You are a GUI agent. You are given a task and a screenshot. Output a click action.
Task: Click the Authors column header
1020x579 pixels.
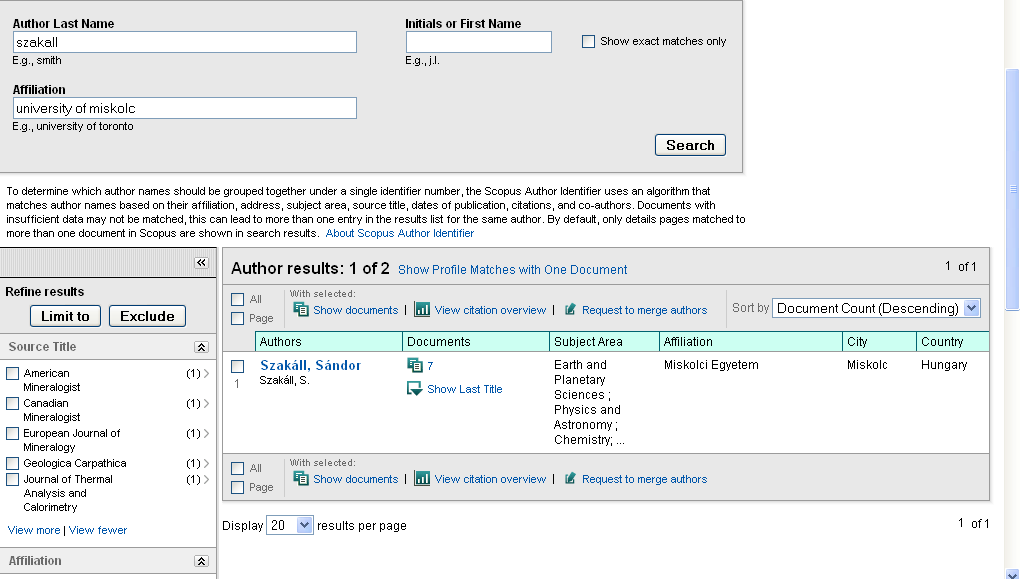329,342
